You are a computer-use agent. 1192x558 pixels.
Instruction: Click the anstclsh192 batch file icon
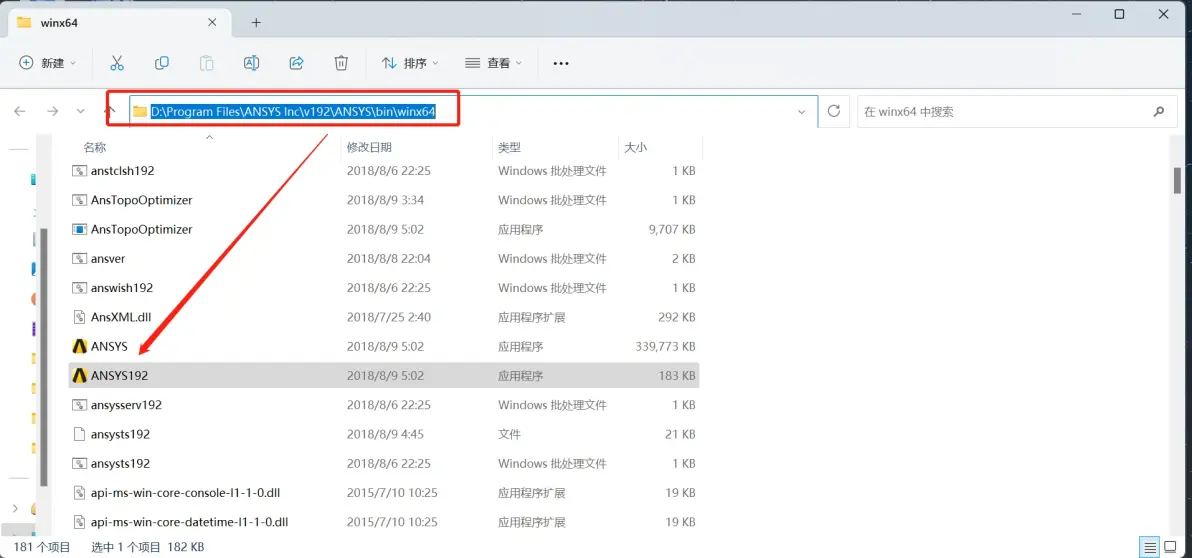pyautogui.click(x=80, y=171)
